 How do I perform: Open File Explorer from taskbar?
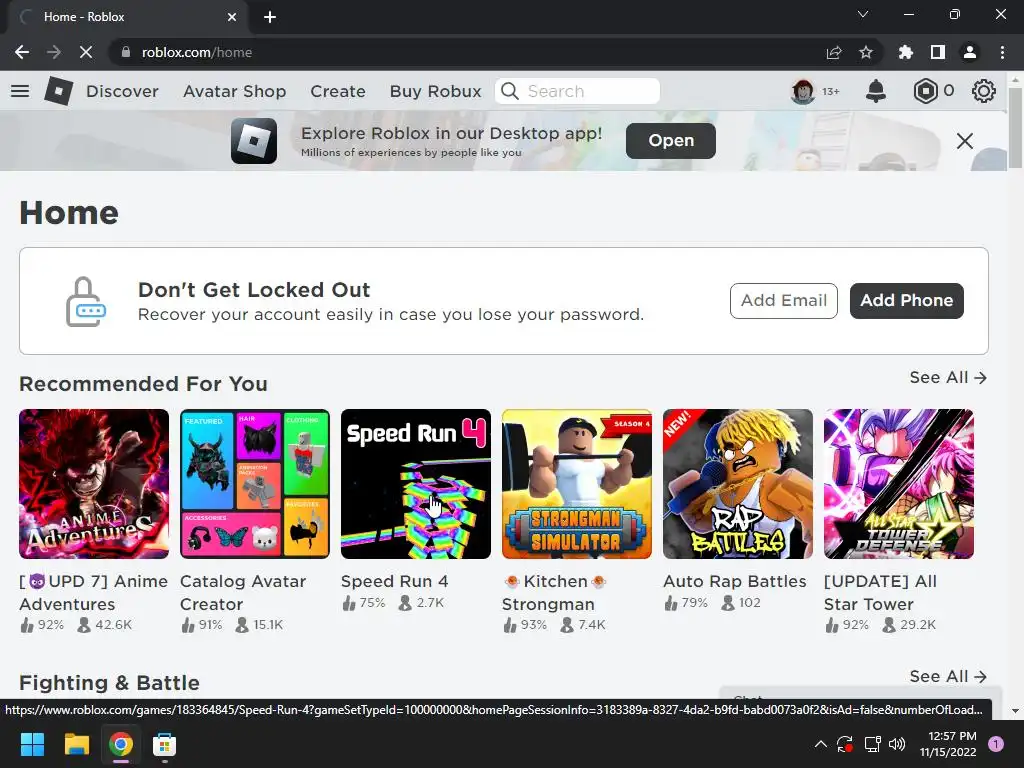pos(76,744)
